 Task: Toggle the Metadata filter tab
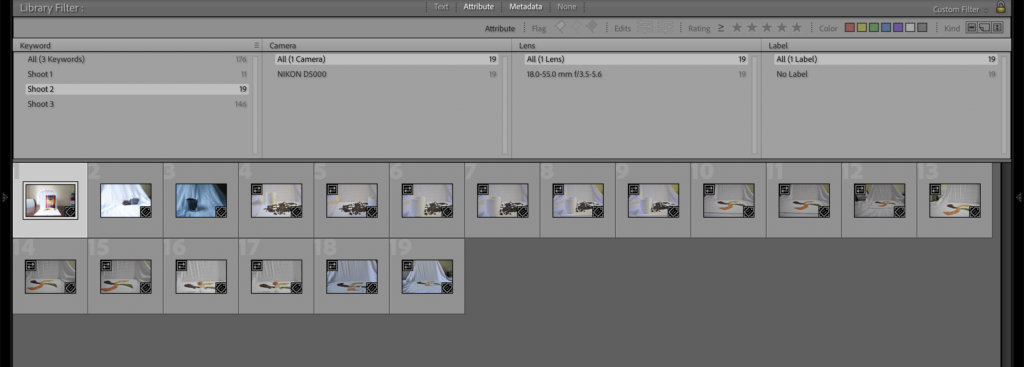pos(526,7)
